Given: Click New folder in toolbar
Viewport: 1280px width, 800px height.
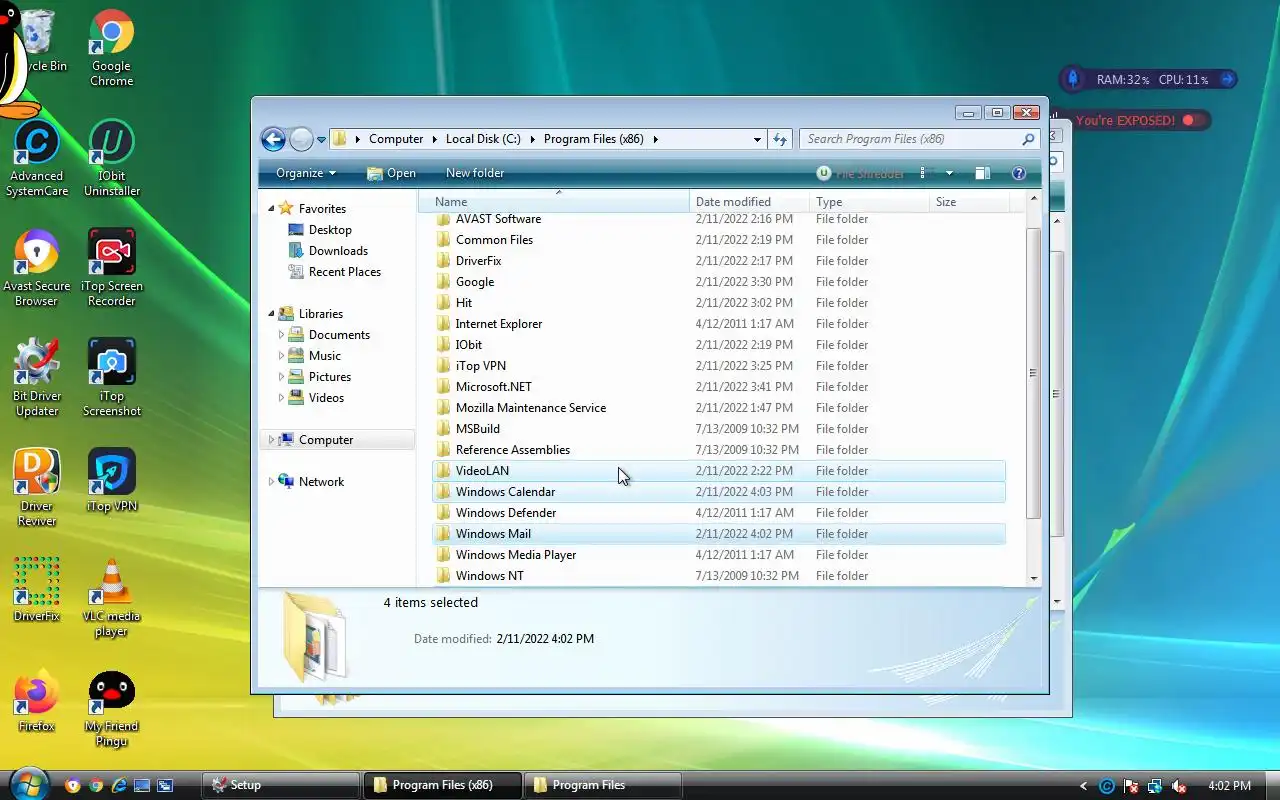Looking at the screenshot, I should (475, 173).
